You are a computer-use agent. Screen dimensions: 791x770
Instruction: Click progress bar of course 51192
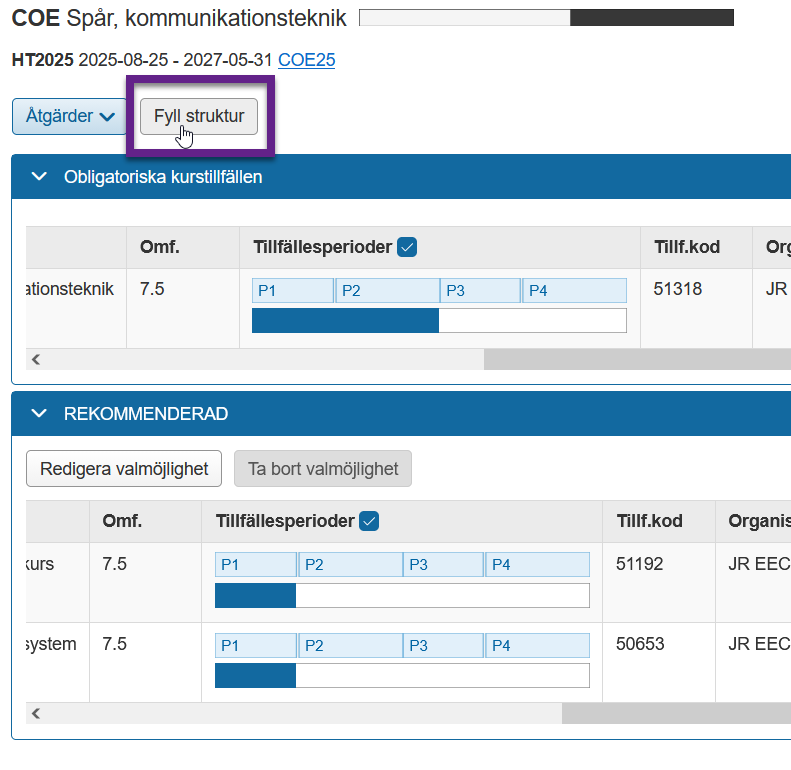402,596
